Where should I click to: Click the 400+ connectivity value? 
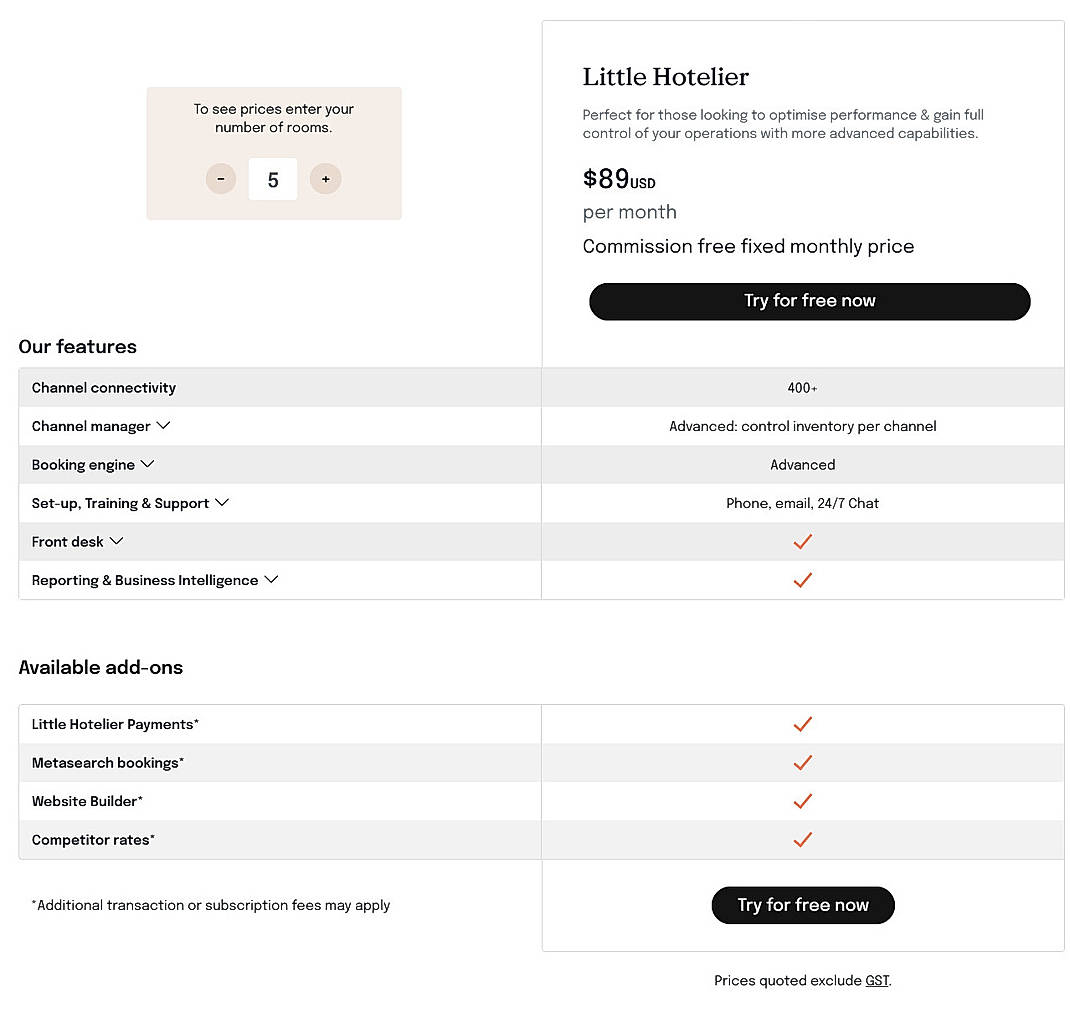802,387
